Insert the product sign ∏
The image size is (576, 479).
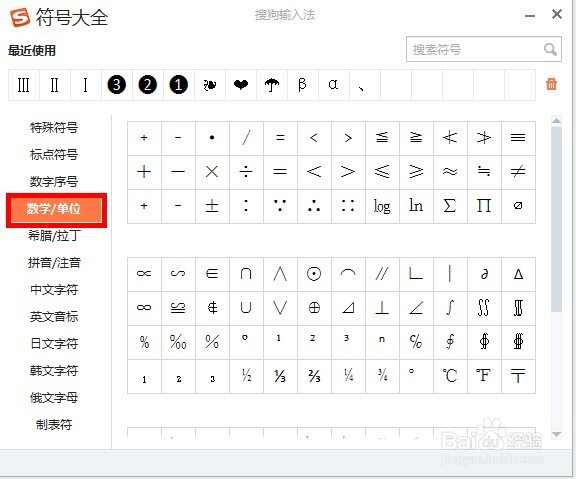click(x=484, y=206)
